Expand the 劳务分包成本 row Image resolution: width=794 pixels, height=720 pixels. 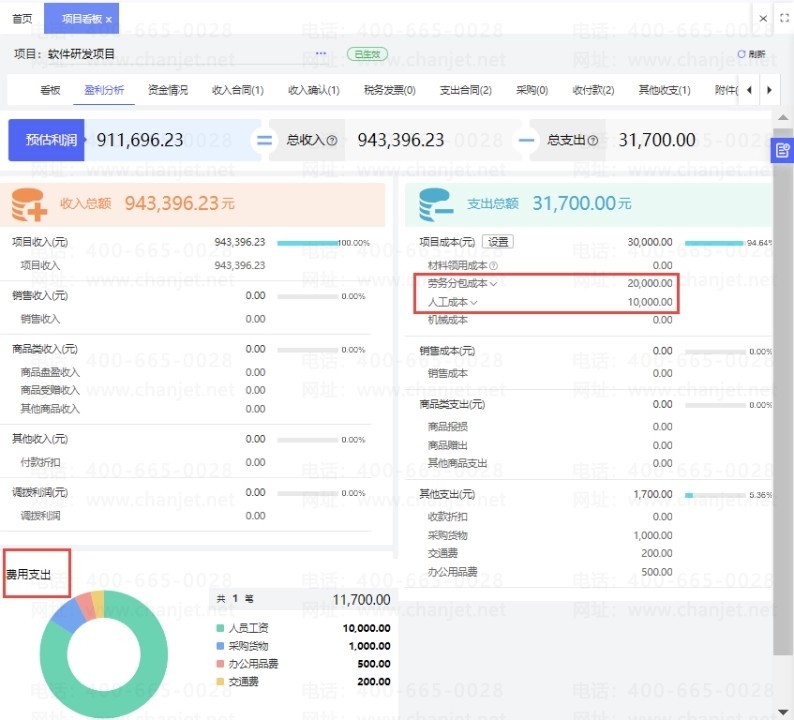point(493,284)
